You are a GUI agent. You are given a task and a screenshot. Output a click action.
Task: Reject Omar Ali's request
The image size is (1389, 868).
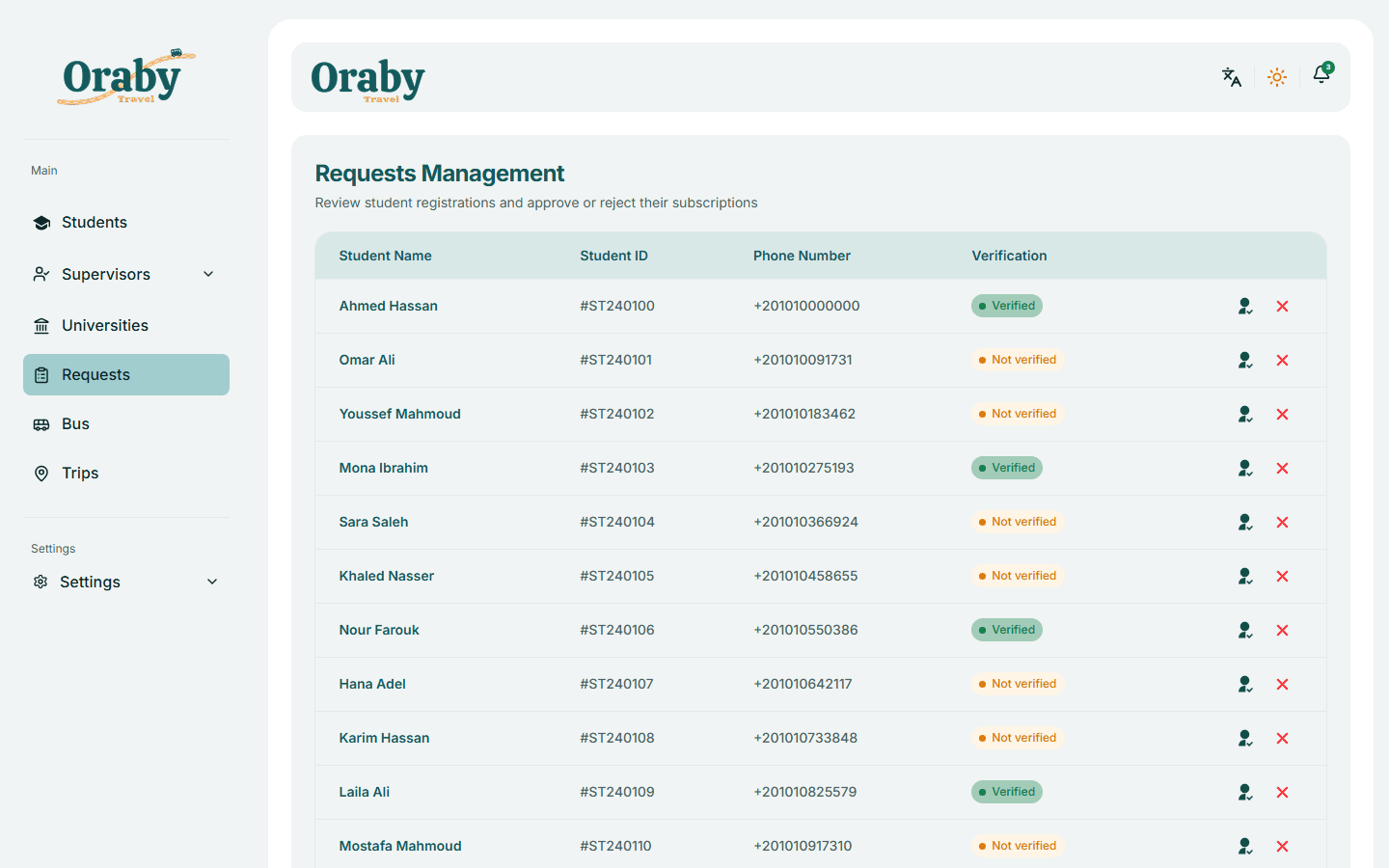tap(1283, 360)
